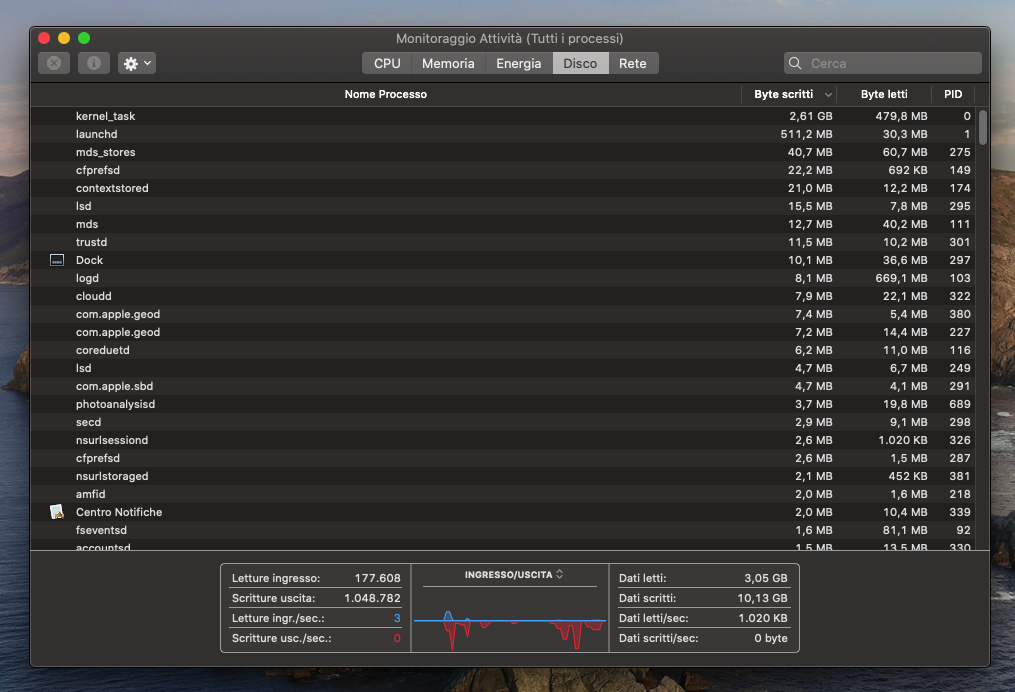
Task: Select the lsd row with PID 249
Action: click(x=502, y=368)
